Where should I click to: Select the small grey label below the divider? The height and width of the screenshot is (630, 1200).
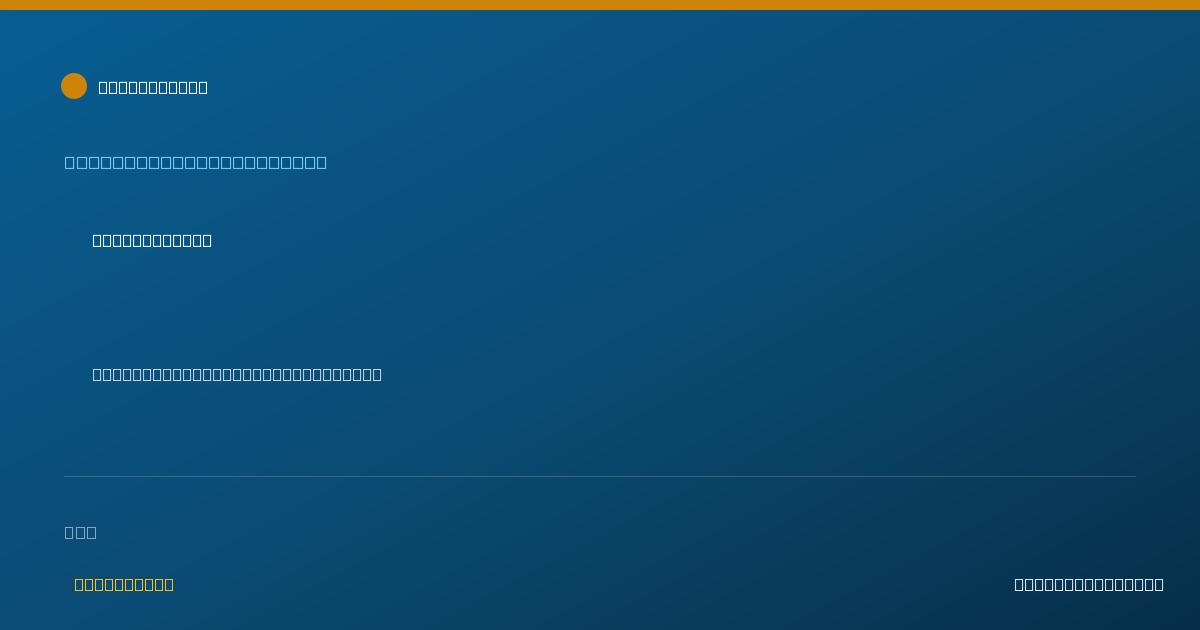point(80,532)
